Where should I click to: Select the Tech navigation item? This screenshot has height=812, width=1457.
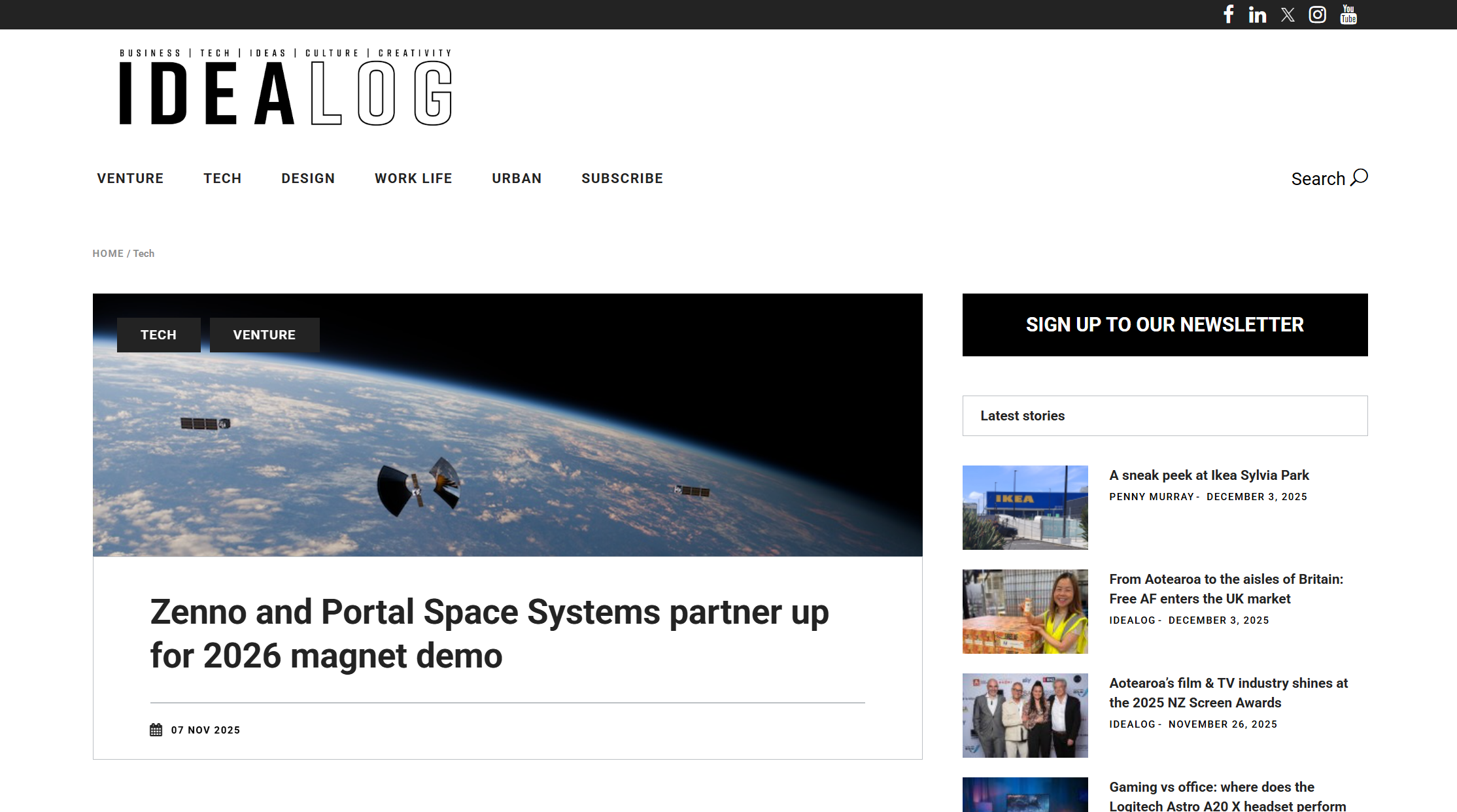tap(222, 178)
